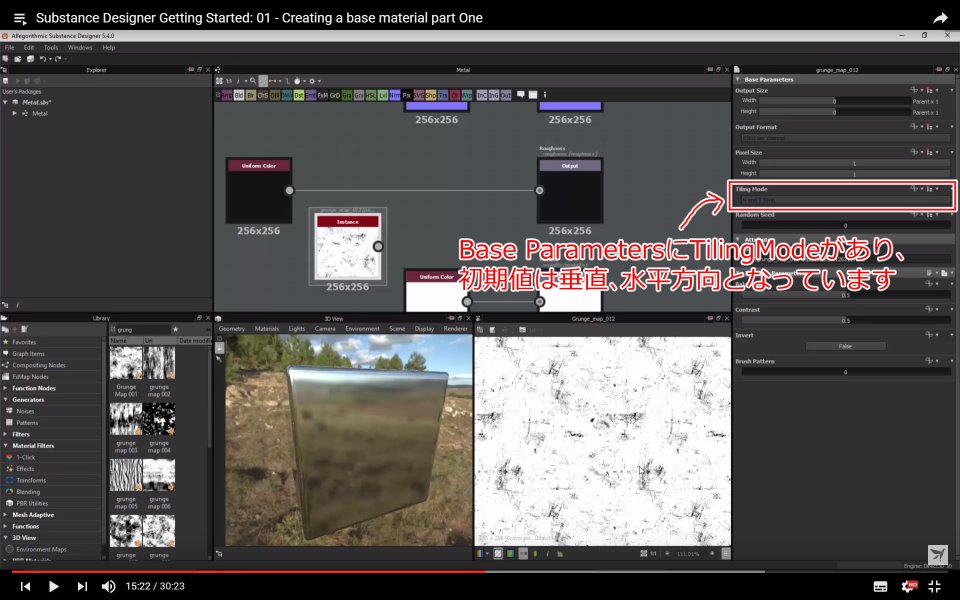Image resolution: width=960 pixels, height=600 pixels.
Task: Collapse the Generators library category
Action: (x=6, y=400)
